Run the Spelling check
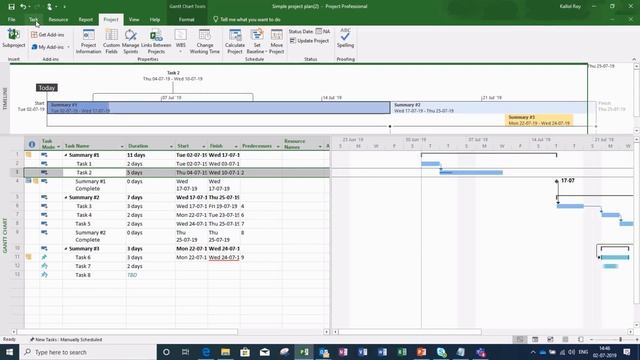Viewport: 640px width, 360px height. [x=345, y=38]
